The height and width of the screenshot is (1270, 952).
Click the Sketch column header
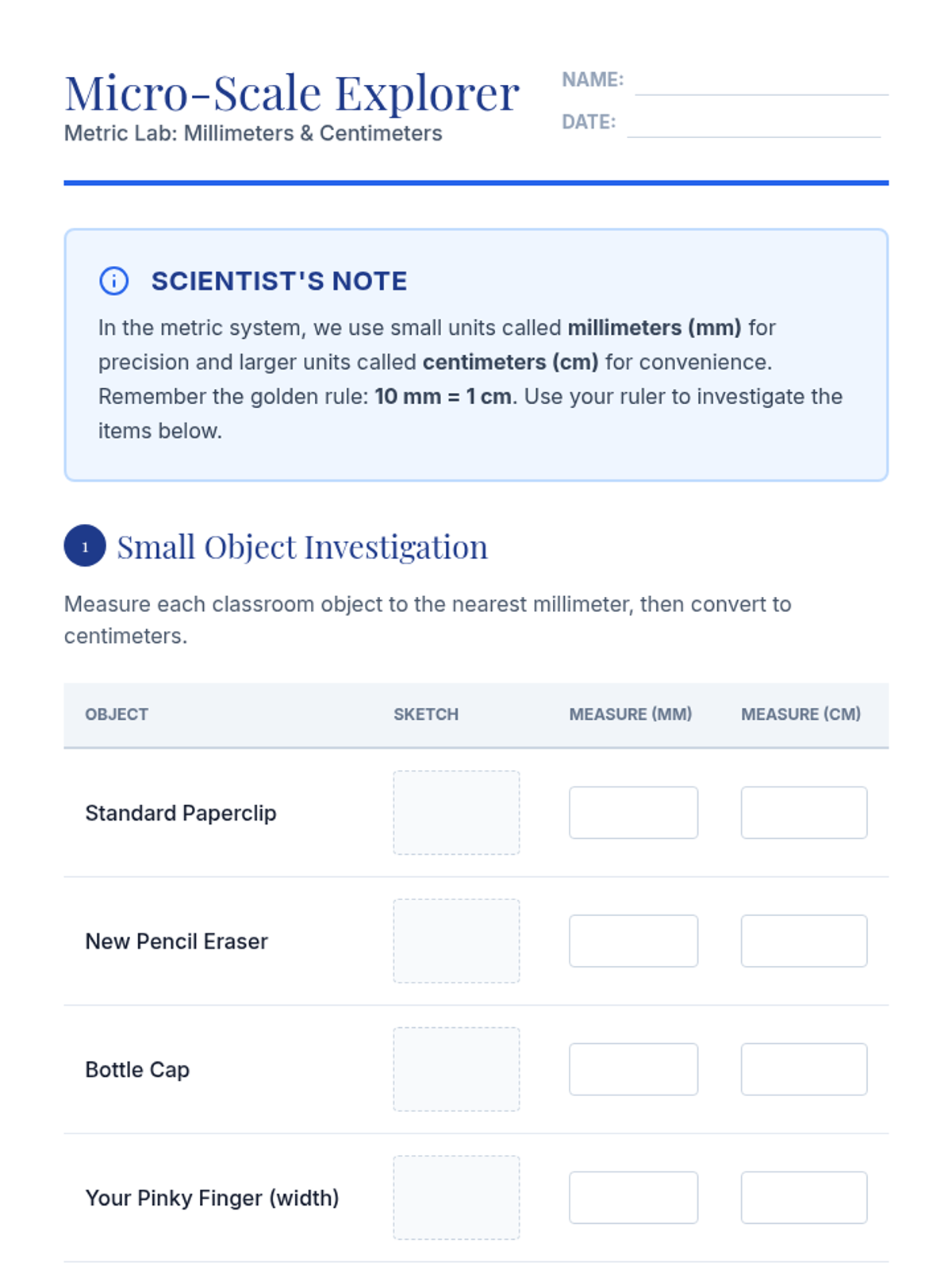[426, 714]
